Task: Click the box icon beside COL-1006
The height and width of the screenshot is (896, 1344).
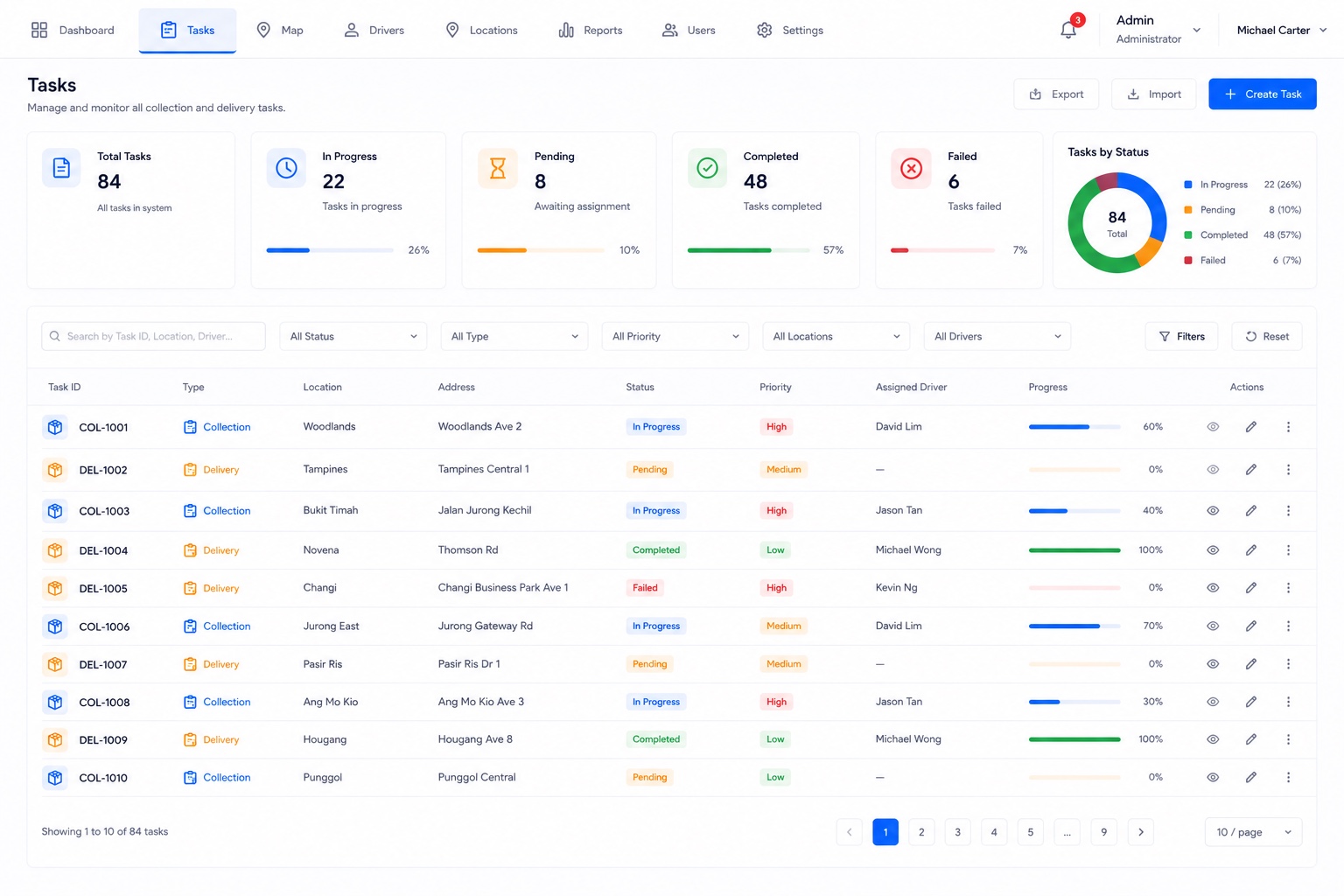Action: [x=55, y=626]
